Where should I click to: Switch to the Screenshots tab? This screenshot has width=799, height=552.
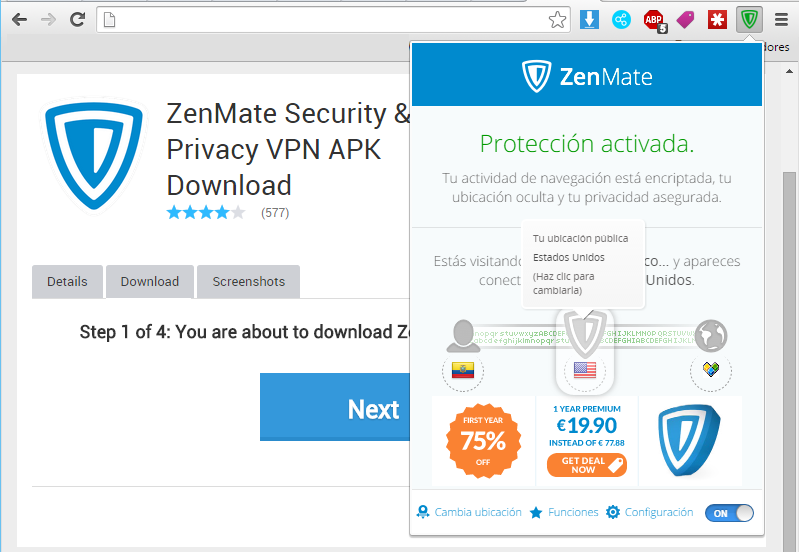point(248,281)
